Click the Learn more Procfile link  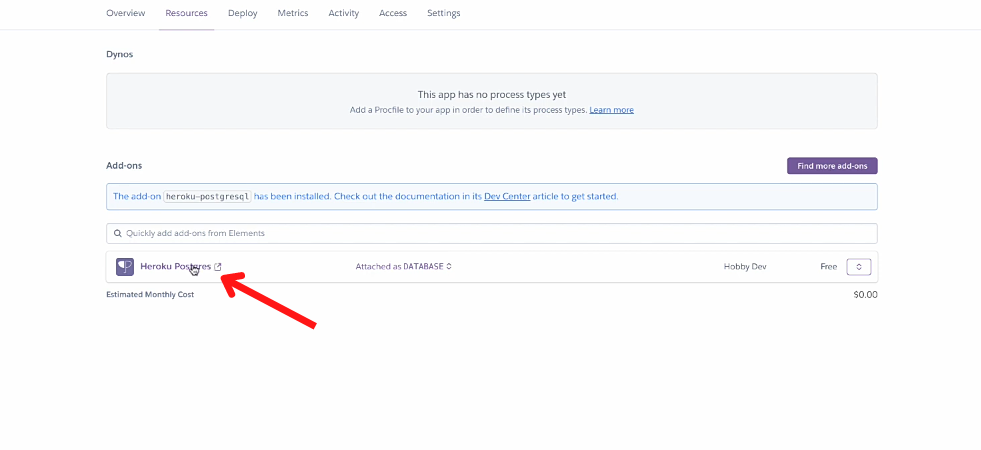pos(611,110)
